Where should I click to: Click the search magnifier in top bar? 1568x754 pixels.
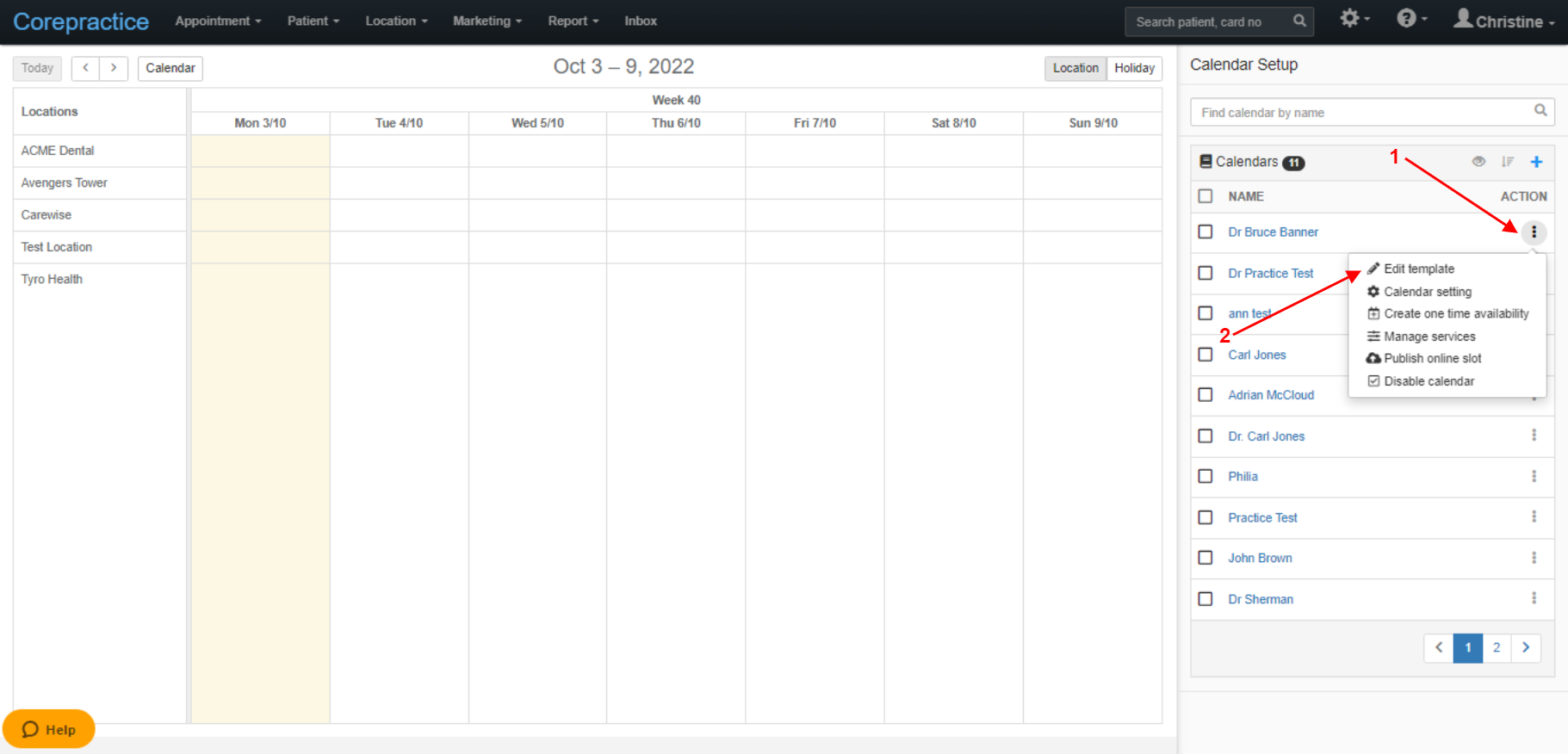1299,22
